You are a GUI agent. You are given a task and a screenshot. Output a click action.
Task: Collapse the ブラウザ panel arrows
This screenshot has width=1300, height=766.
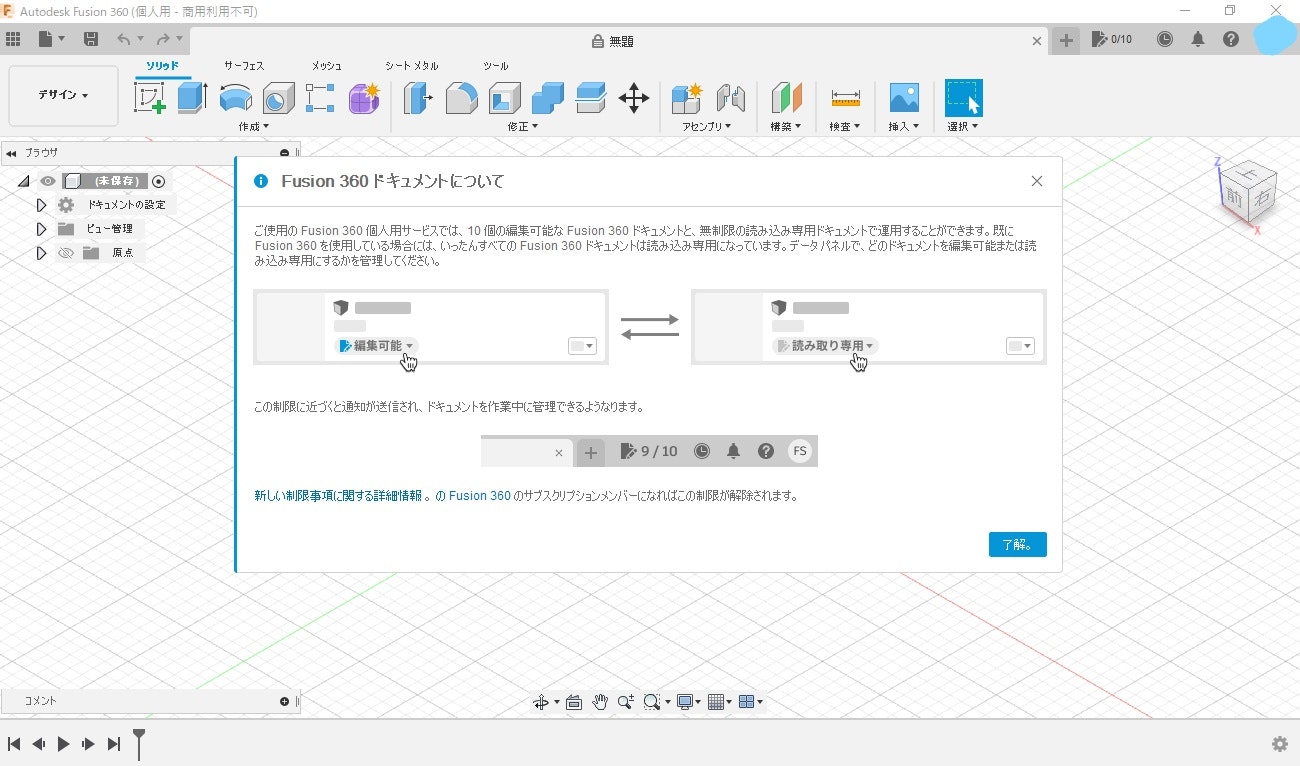click(11, 153)
